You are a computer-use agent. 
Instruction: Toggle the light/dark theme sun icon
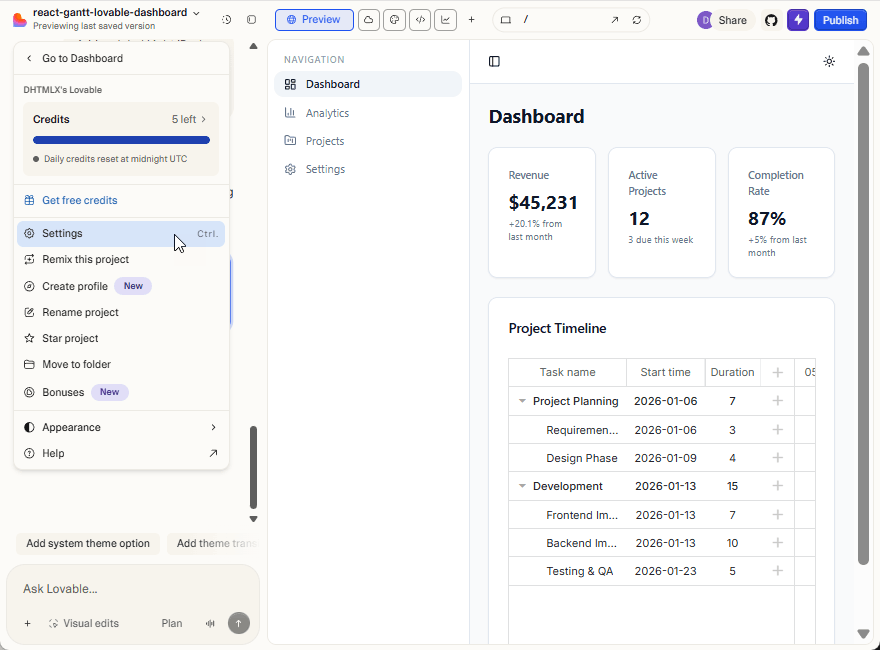pos(829,61)
